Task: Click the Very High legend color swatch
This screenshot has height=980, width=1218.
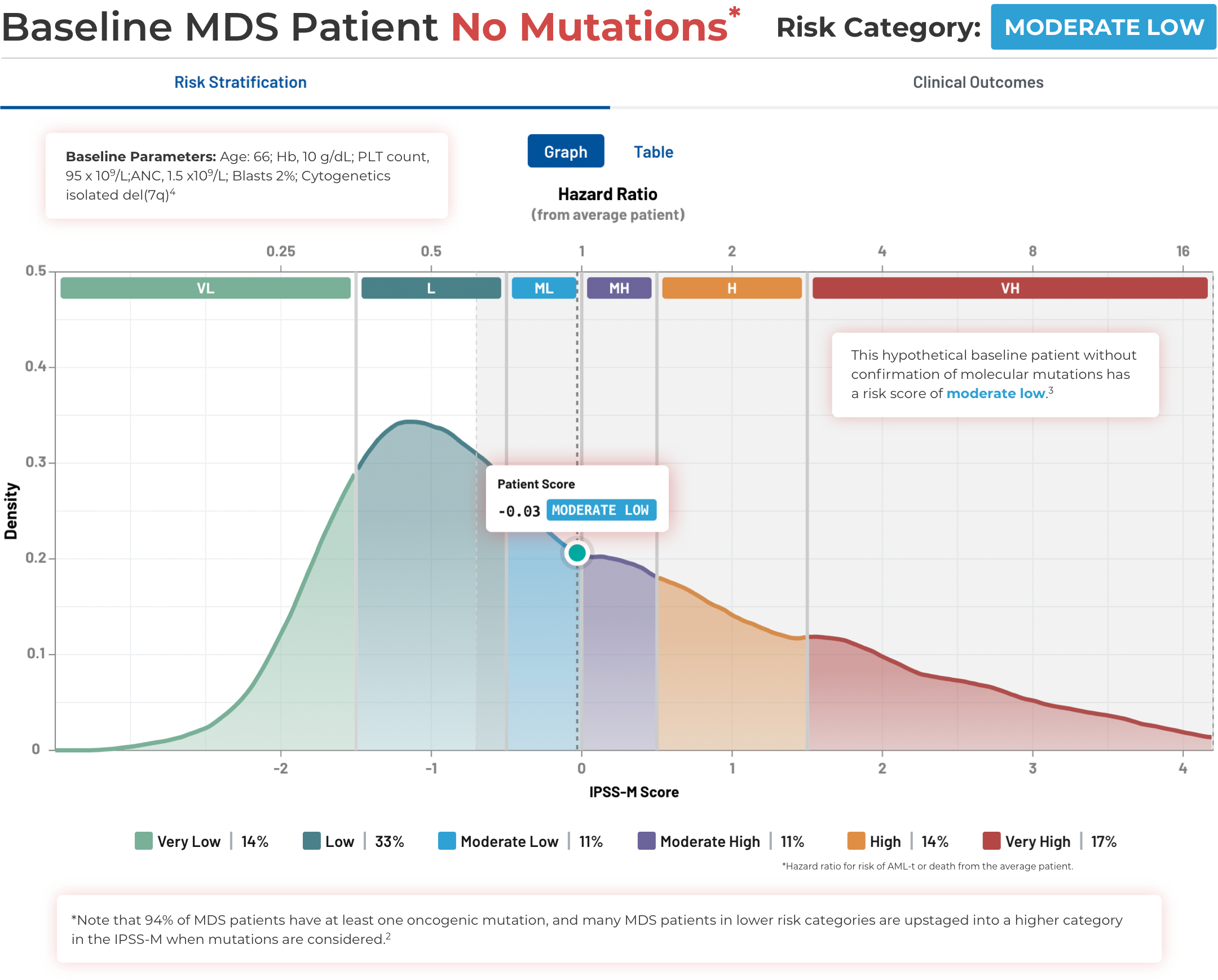Action: click(x=991, y=841)
